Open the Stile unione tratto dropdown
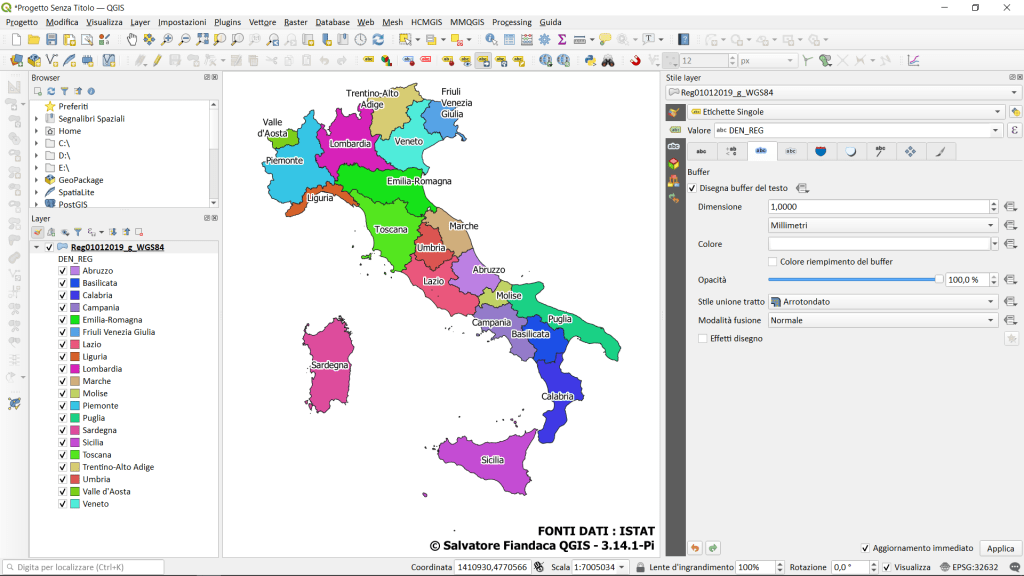Viewport: 1024px width, 576px height. 883,301
